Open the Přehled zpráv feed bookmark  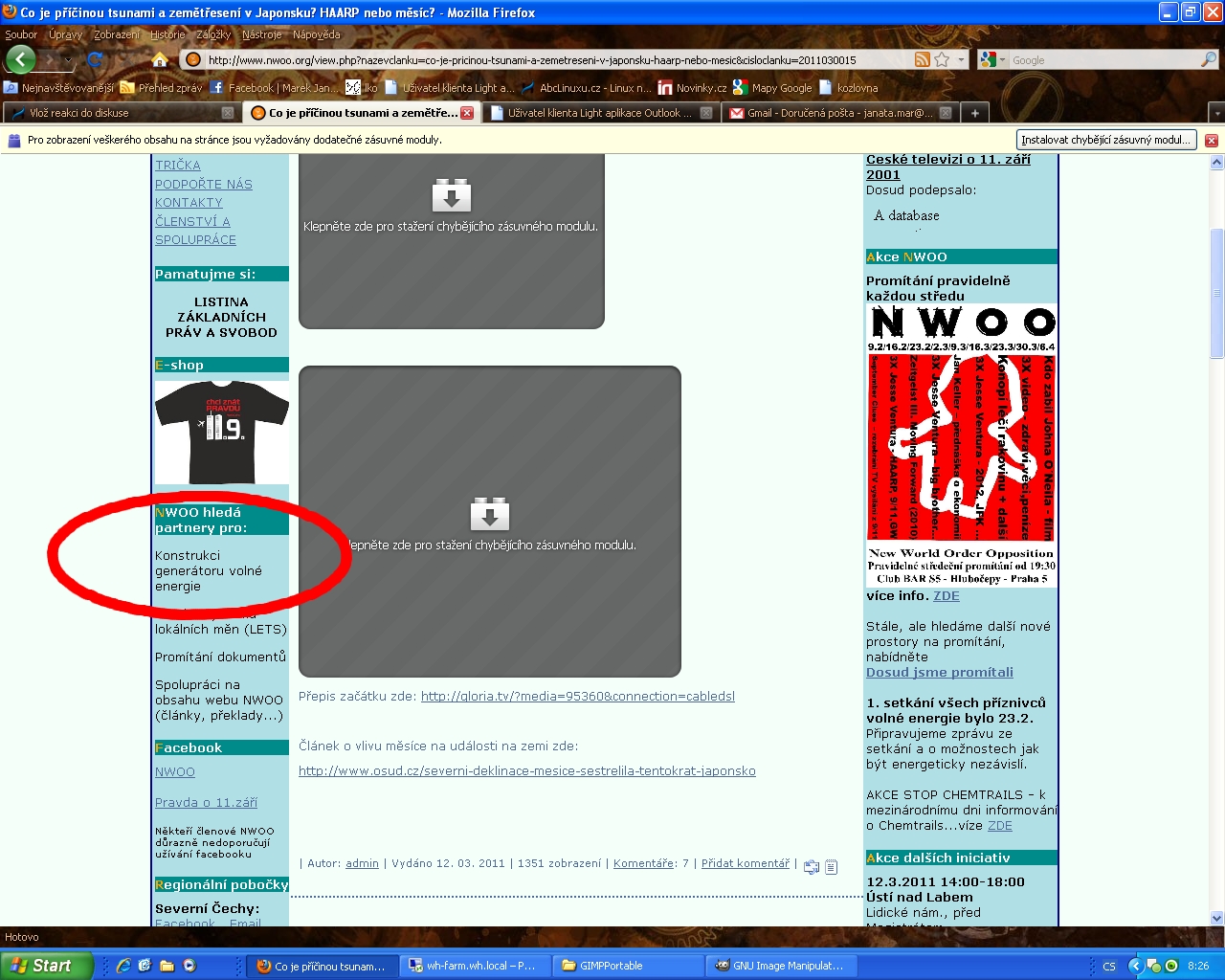[161, 87]
